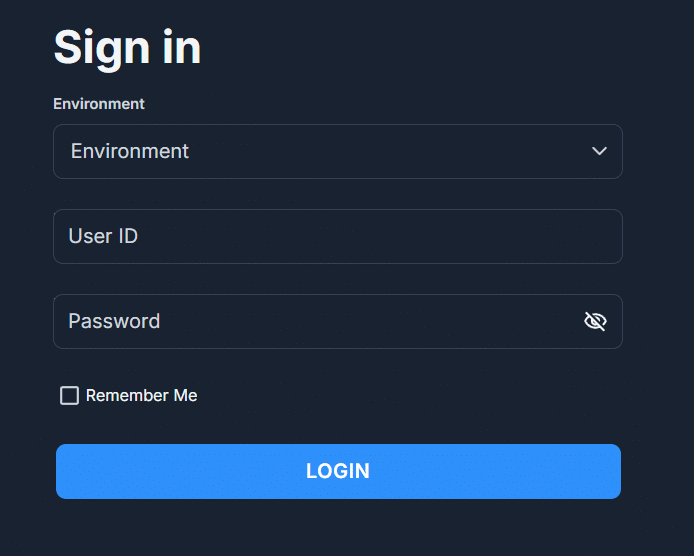Click the crossed-out eye icon
Viewport: 694px width, 556px height.
coord(595,321)
